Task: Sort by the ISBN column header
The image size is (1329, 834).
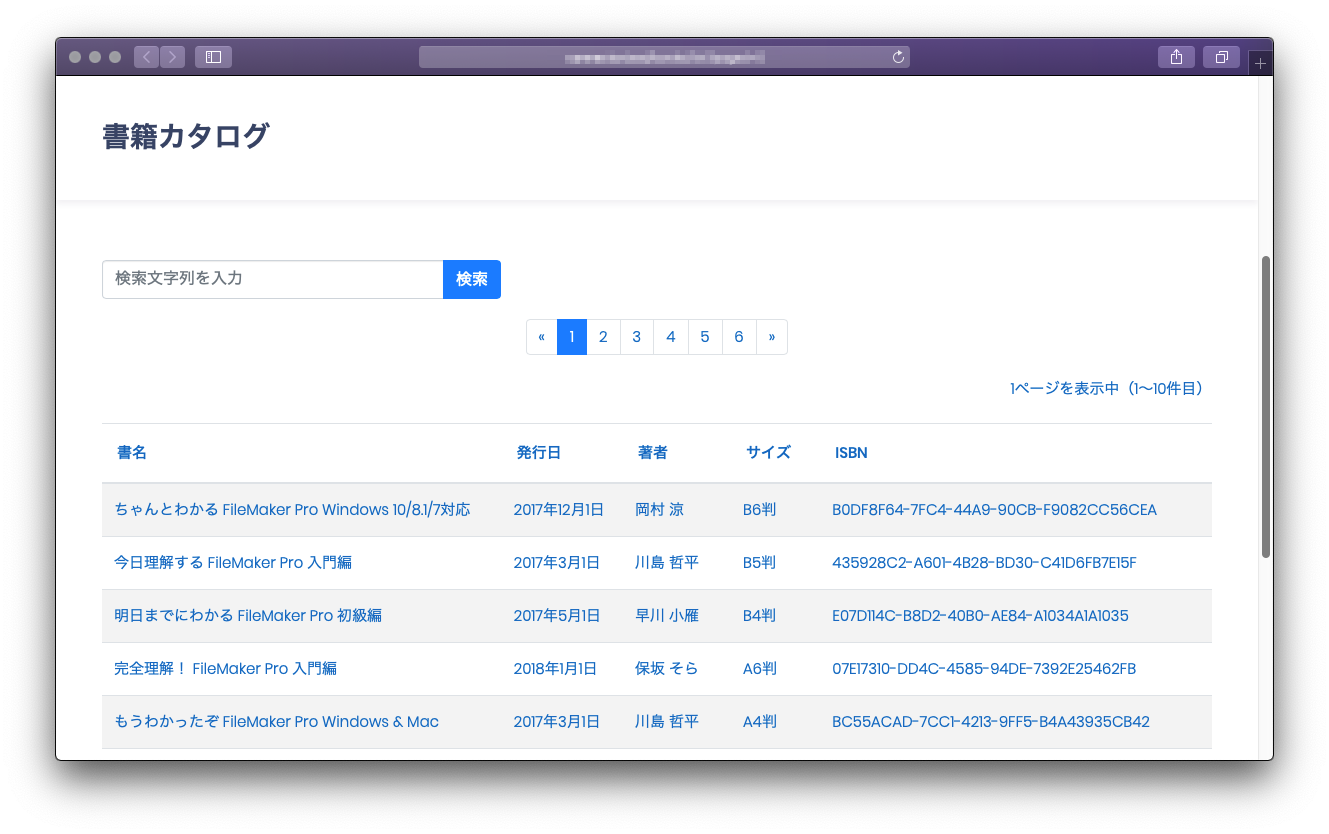Action: [x=851, y=453]
